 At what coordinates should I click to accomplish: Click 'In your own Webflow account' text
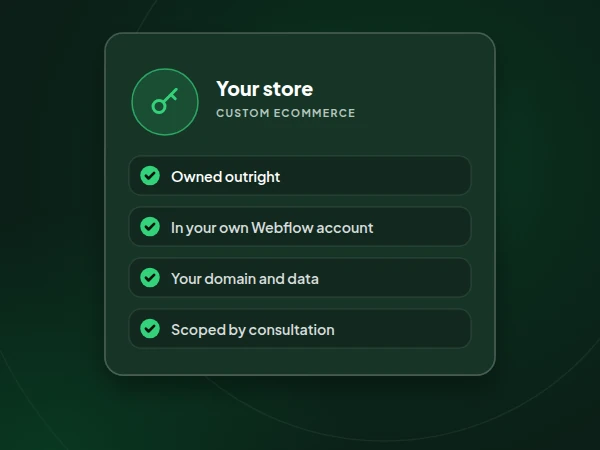pos(272,228)
